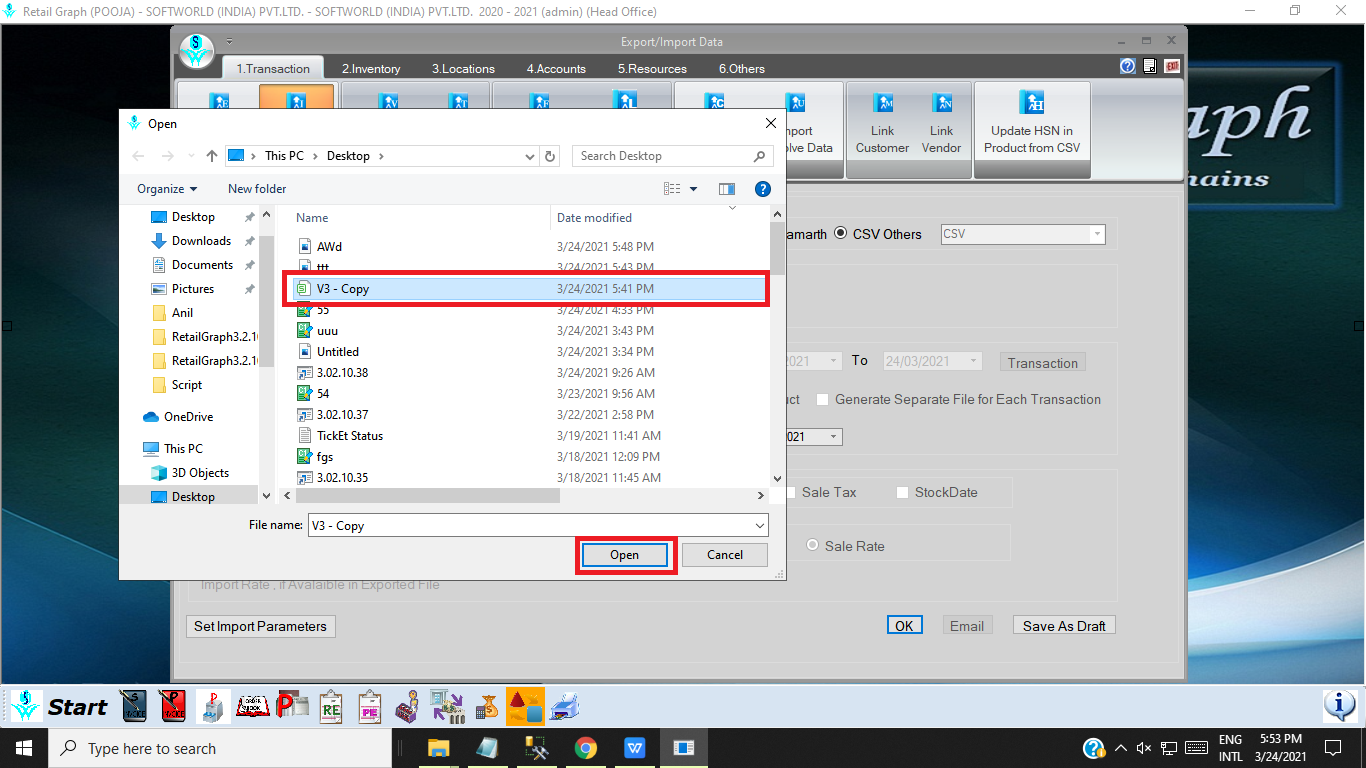Click the money bag calculator icon

tap(487, 707)
